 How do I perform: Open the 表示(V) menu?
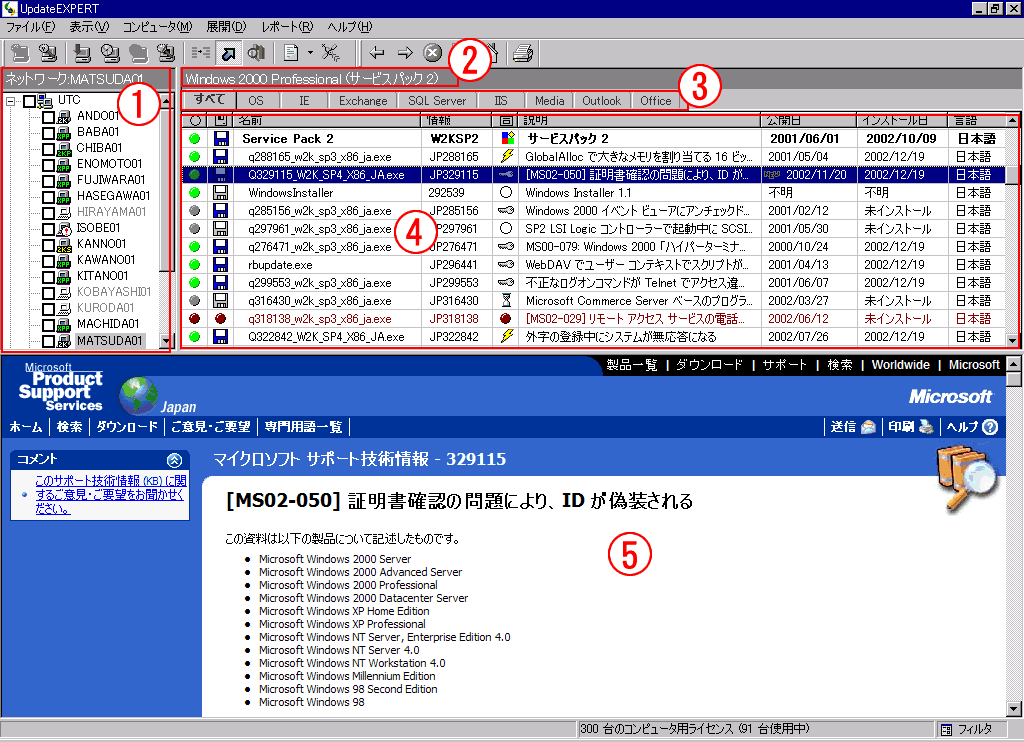coord(89,27)
